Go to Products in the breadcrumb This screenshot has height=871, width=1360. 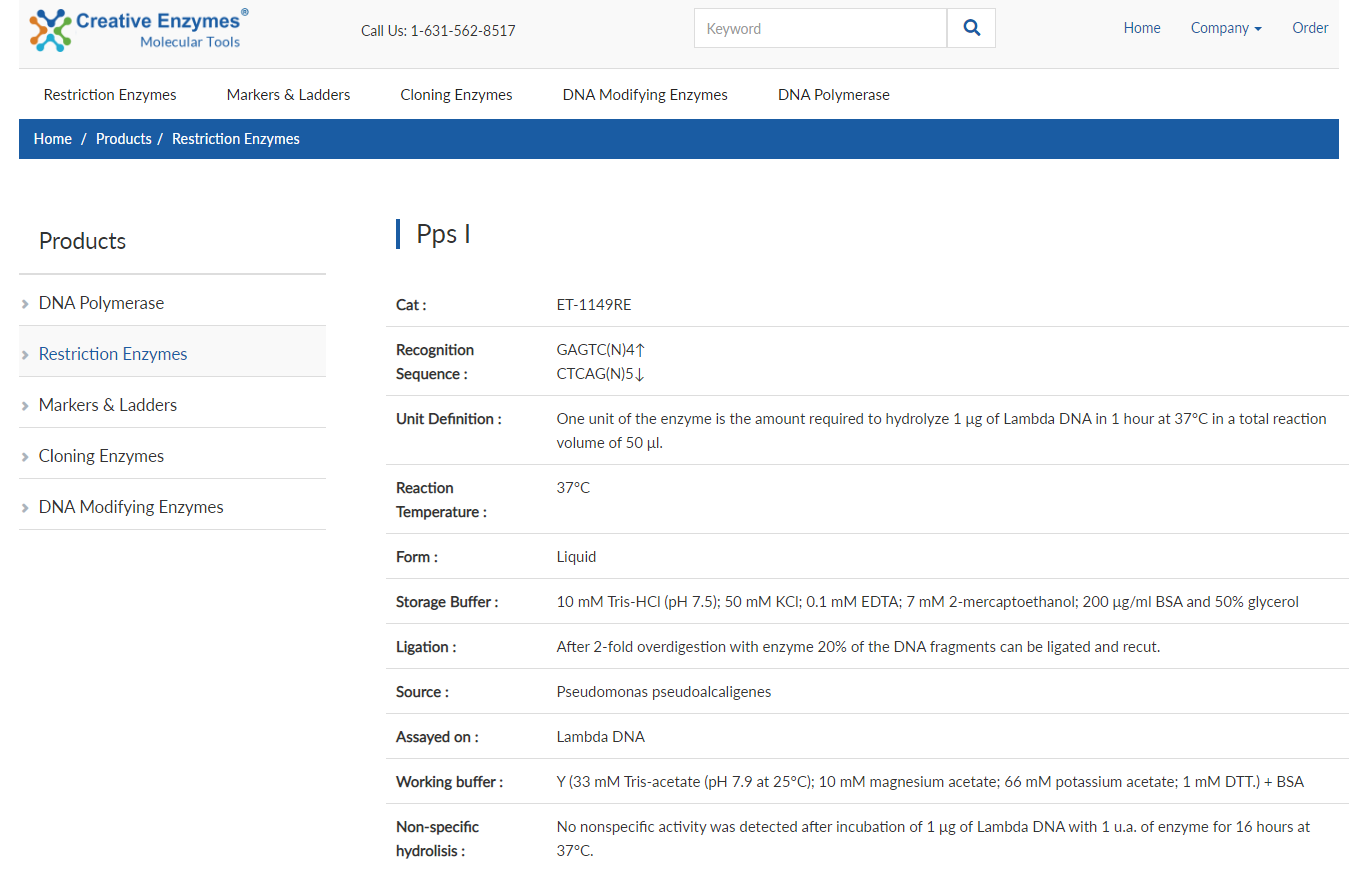click(x=123, y=139)
